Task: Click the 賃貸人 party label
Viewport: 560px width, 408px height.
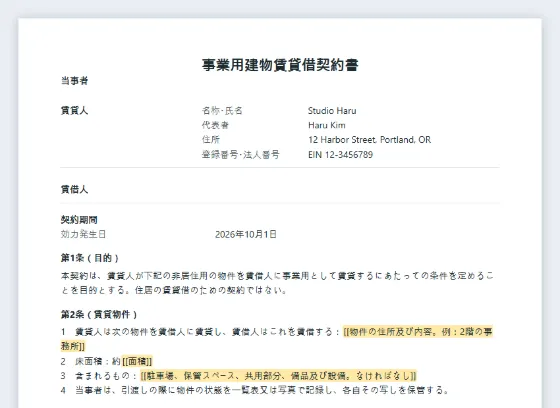Action: (x=74, y=111)
